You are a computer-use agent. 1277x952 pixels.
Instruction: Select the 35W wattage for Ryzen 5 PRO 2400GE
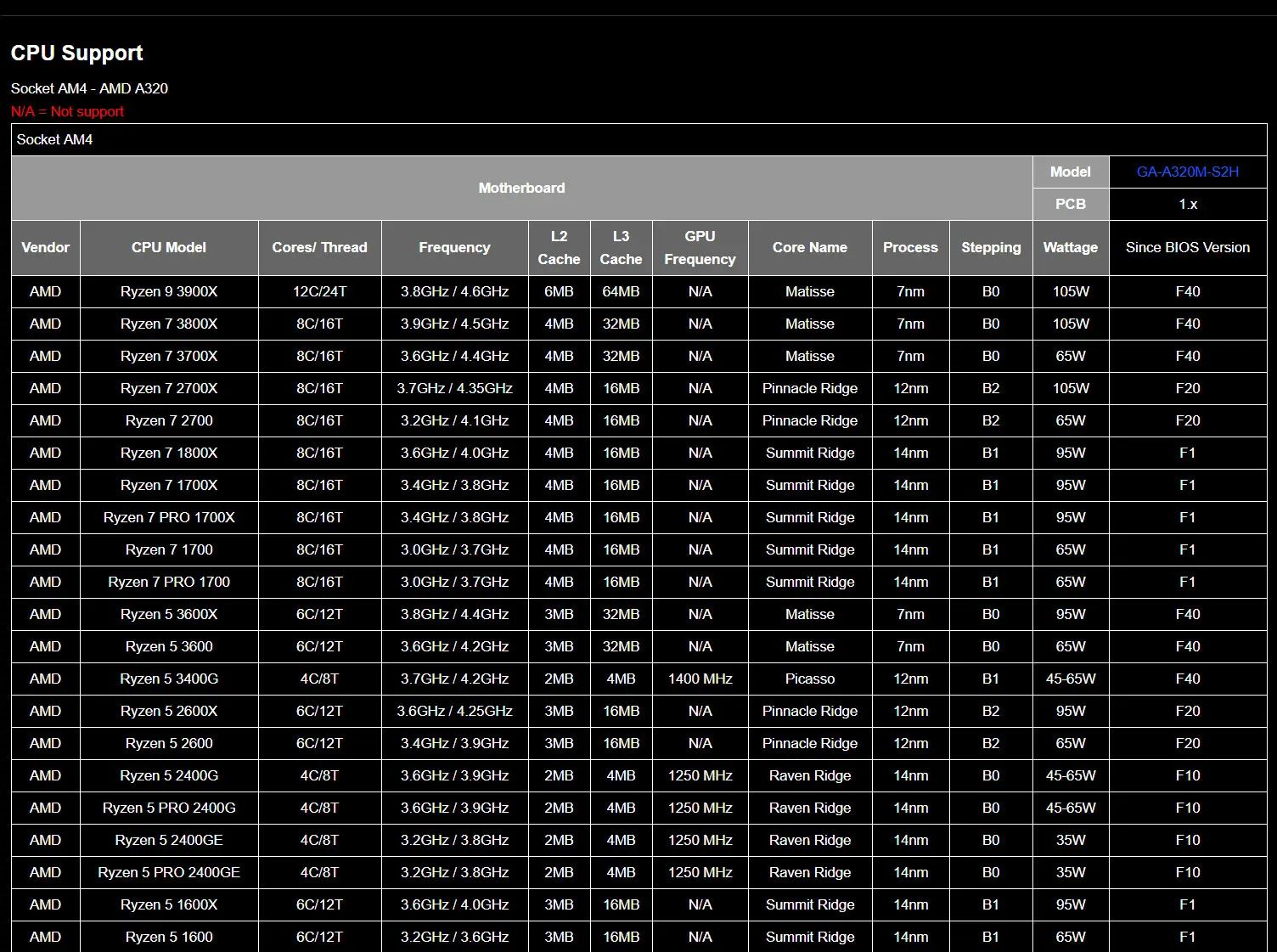1071,872
